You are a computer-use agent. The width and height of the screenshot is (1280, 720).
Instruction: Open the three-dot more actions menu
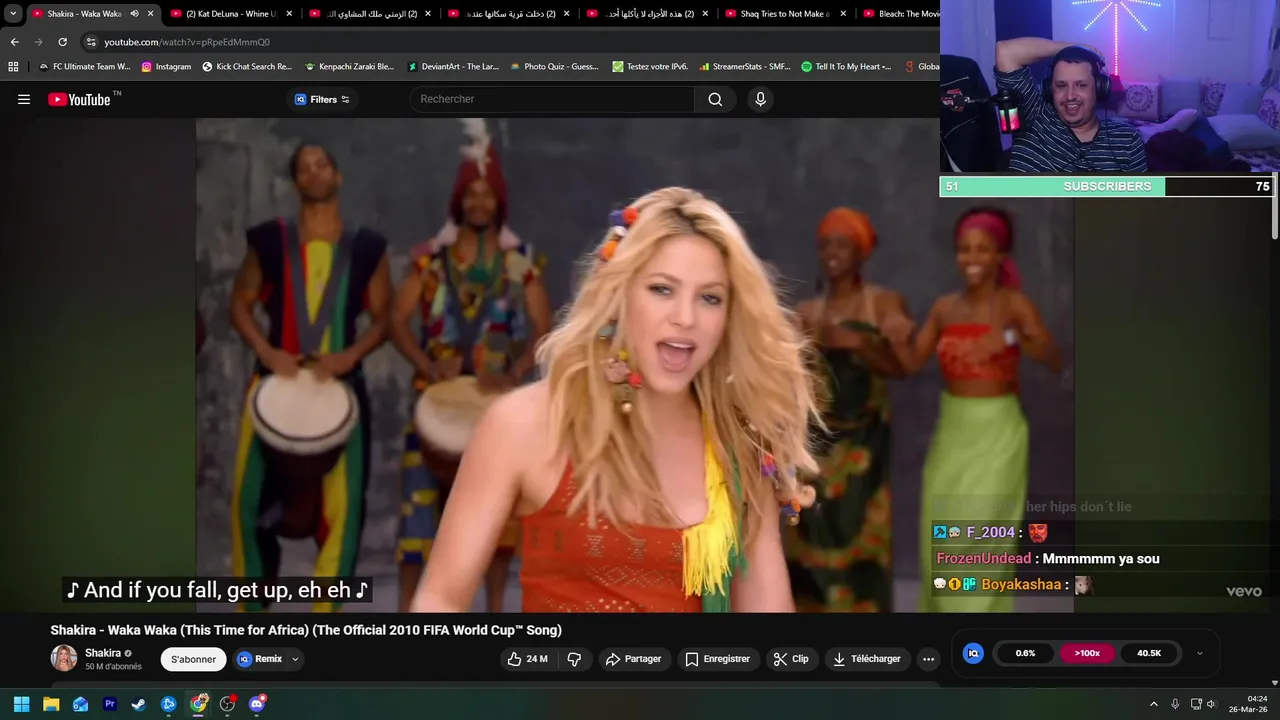pyautogui.click(x=928, y=659)
